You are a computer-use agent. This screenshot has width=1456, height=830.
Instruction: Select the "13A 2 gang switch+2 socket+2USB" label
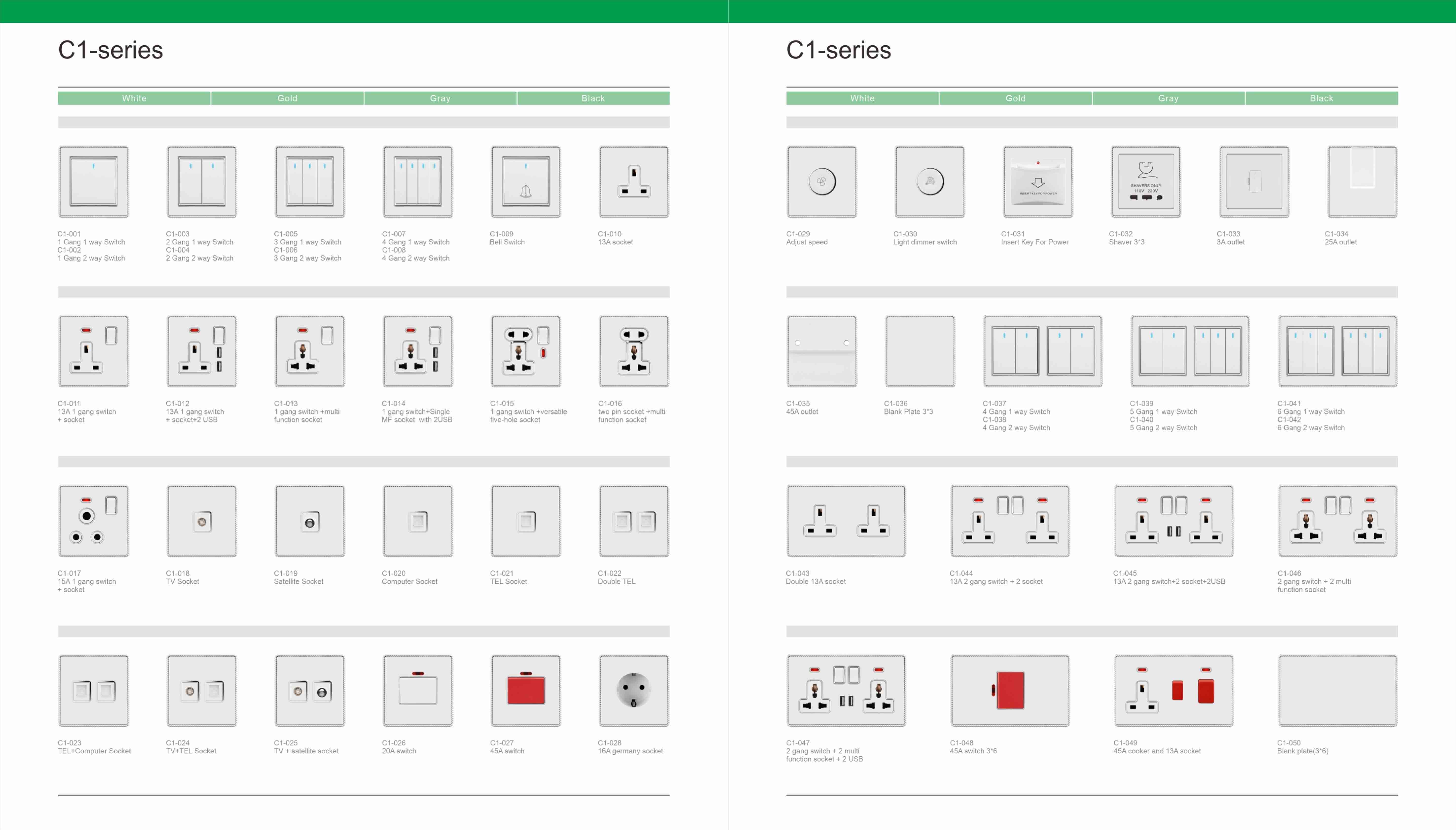[x=1169, y=582]
